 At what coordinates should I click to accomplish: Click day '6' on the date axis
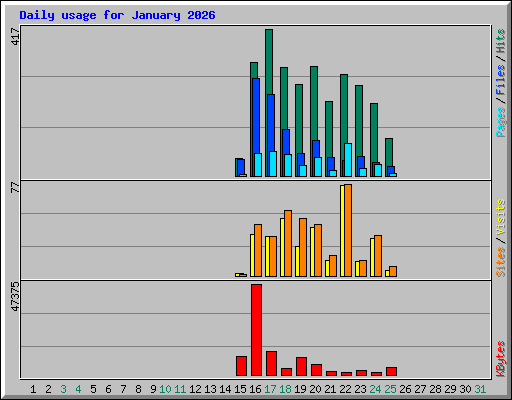click(108, 389)
